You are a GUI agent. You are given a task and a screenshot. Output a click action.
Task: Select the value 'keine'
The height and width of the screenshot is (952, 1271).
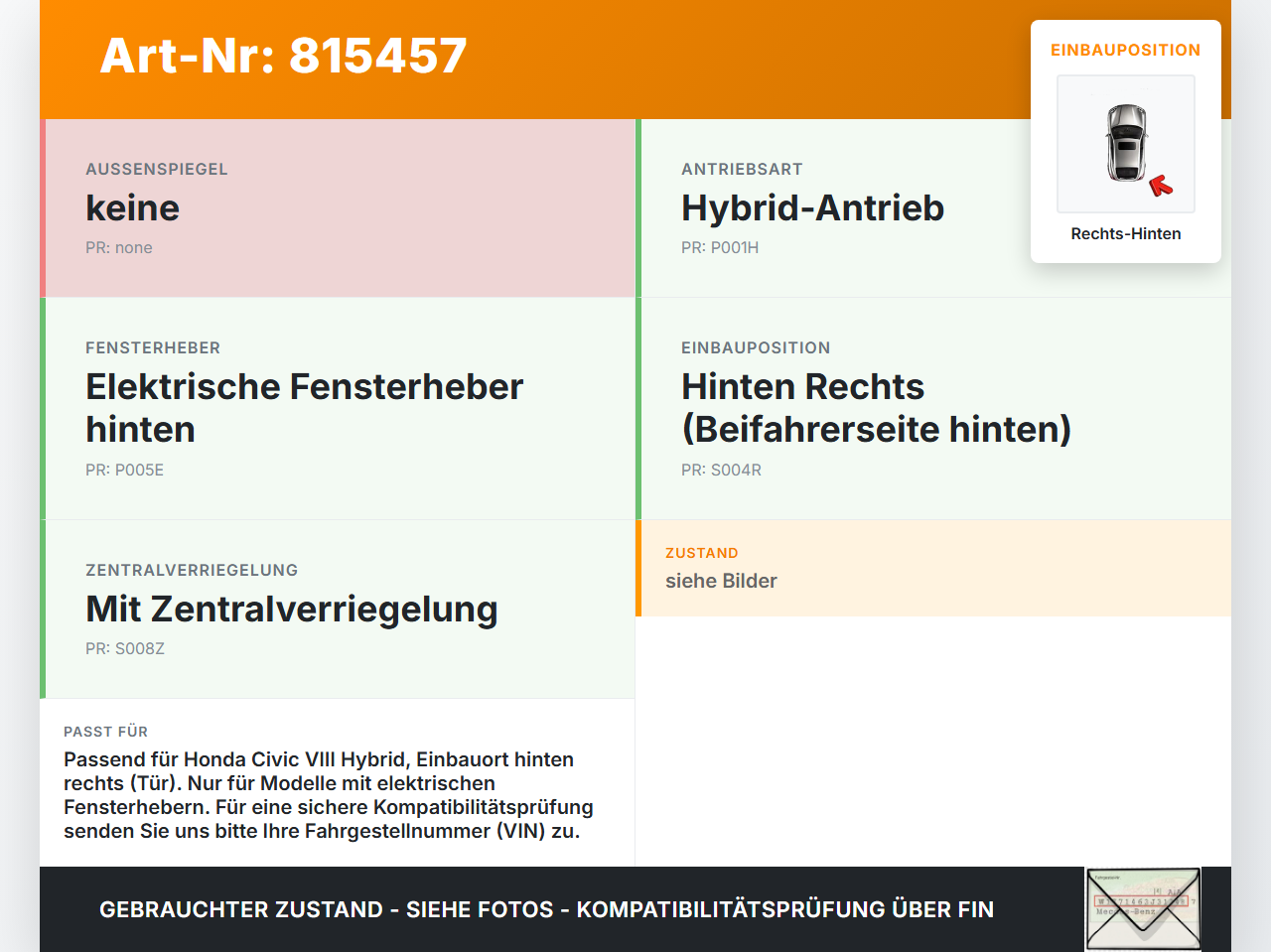tap(133, 207)
